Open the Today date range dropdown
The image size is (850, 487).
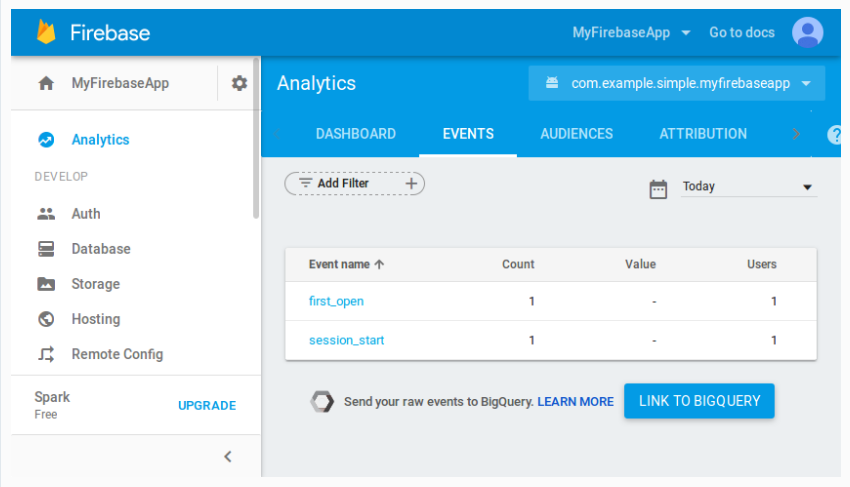coord(748,187)
